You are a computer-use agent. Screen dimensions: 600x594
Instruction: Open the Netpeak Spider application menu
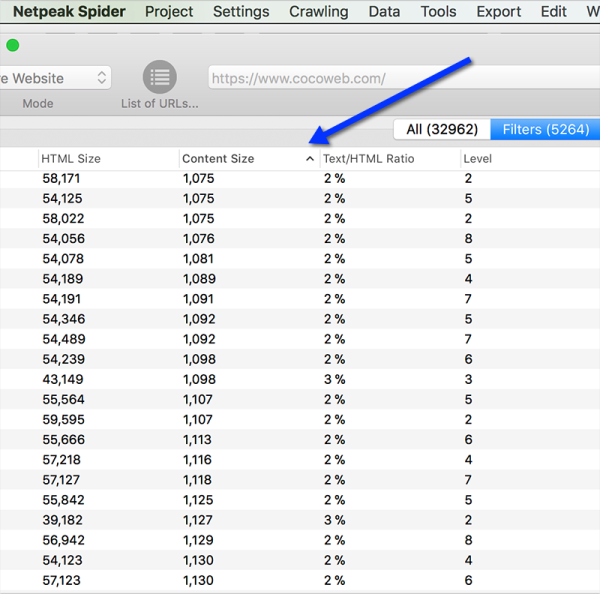click(x=68, y=12)
